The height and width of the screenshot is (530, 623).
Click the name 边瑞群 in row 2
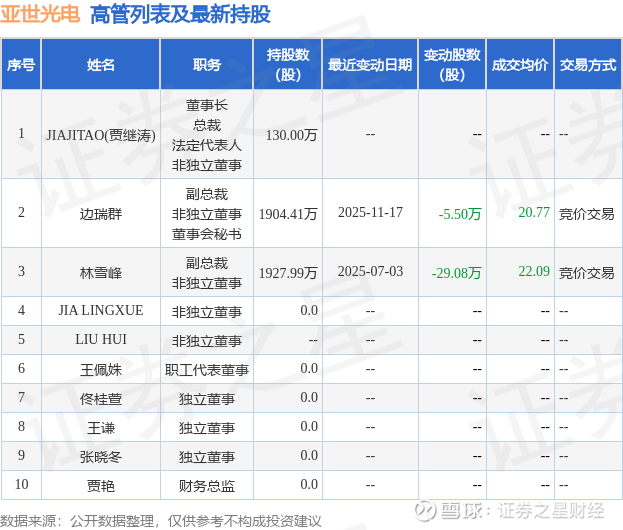click(x=101, y=214)
